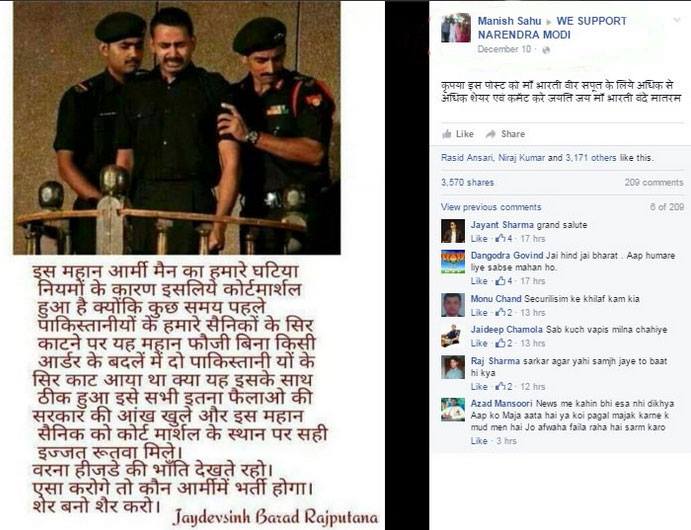This screenshot has width=691, height=530.
Task: Click the globe privacy icon beside December 10
Action: click(546, 50)
